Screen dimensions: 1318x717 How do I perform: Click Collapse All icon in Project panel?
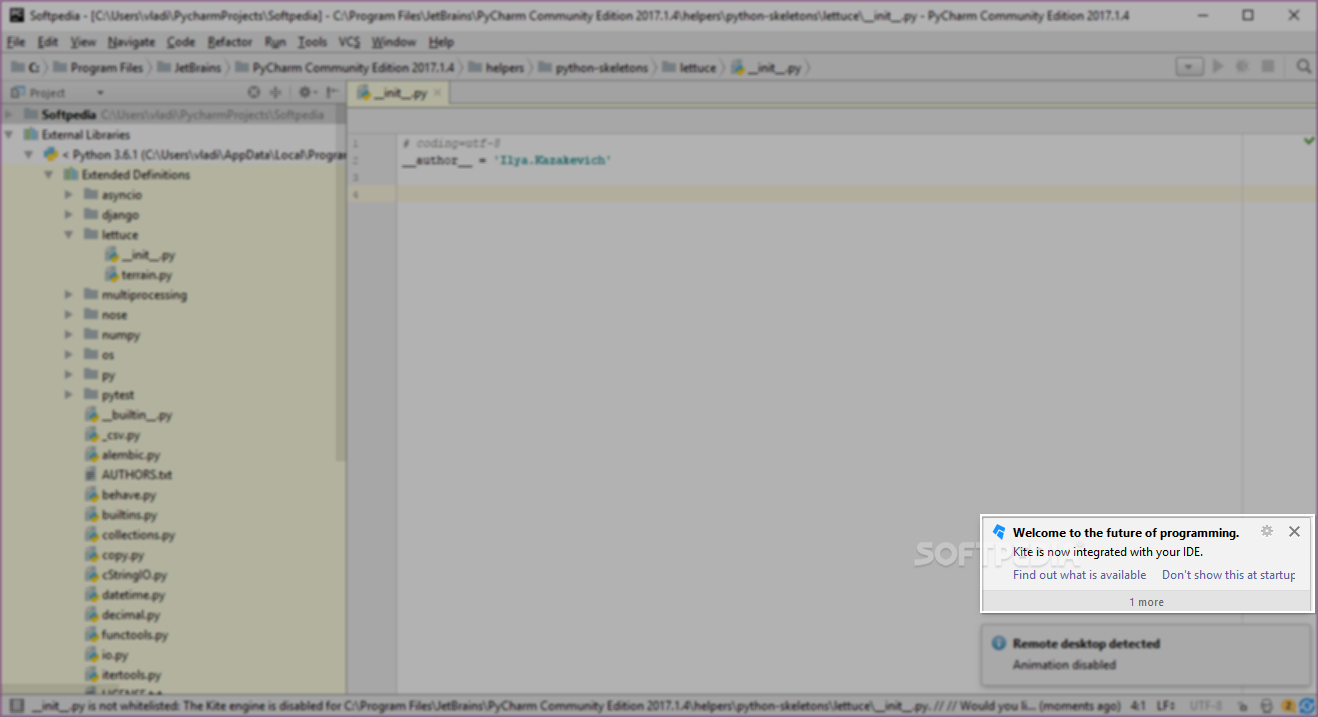tap(276, 92)
